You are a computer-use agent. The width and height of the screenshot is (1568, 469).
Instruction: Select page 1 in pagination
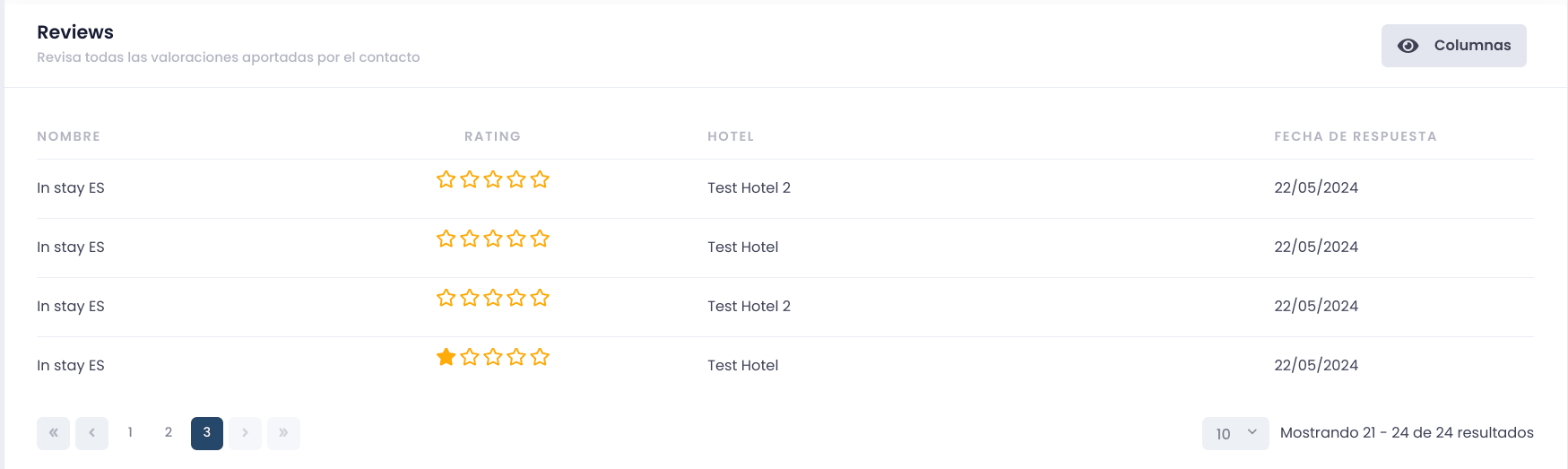tap(130, 433)
